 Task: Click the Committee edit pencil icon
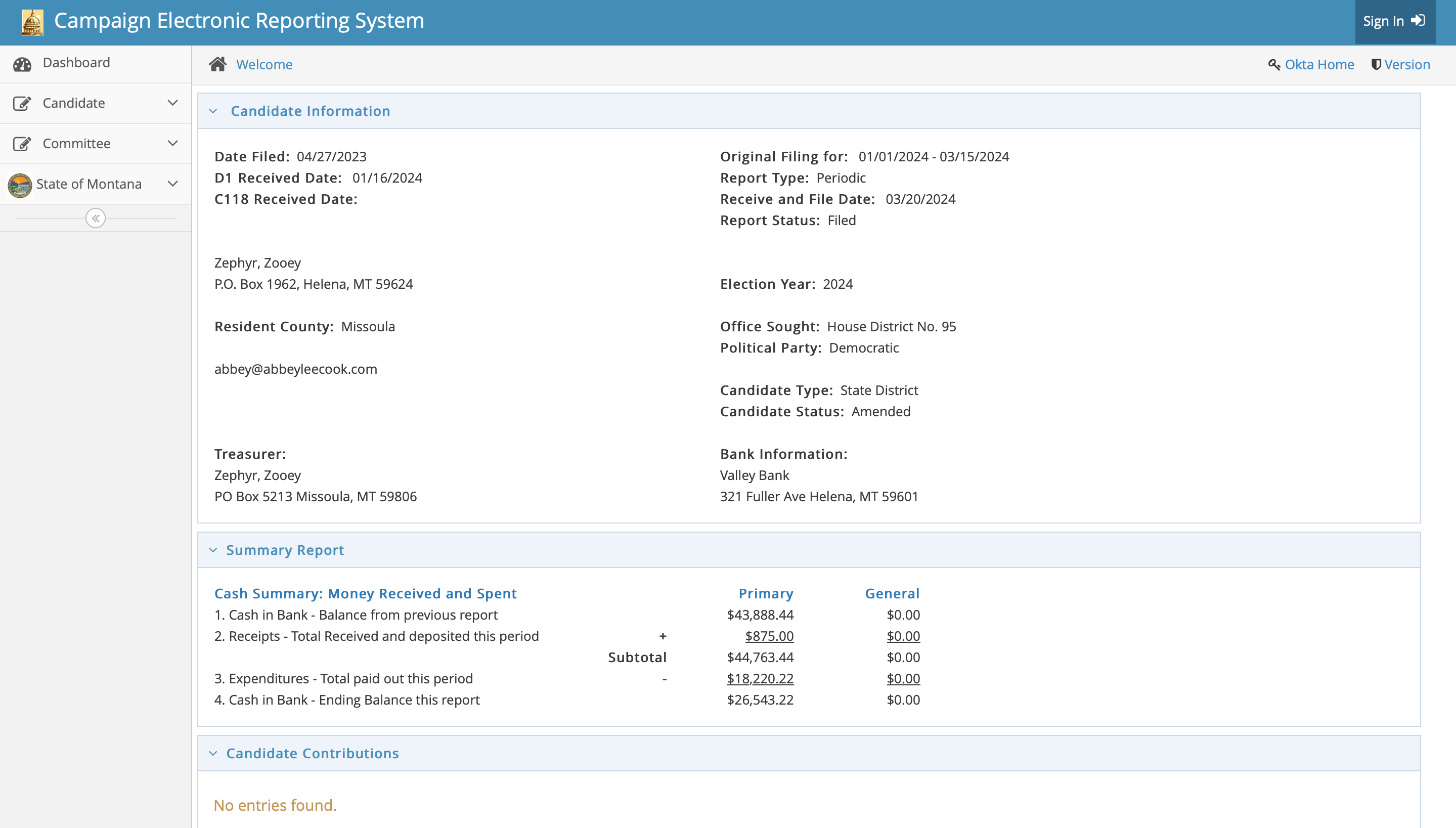[x=22, y=144]
